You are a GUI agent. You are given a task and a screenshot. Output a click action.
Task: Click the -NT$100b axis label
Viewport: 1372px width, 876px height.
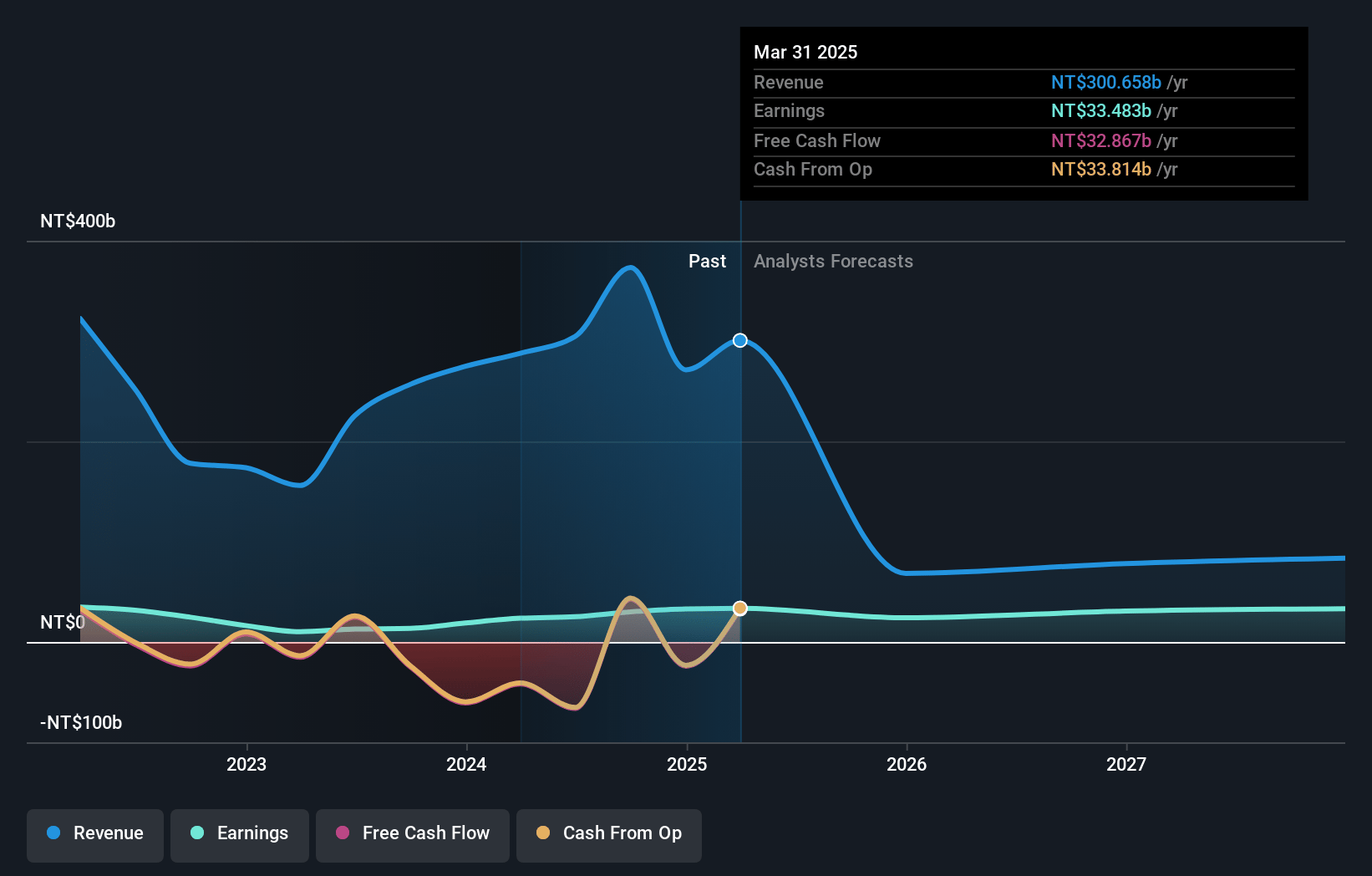[x=81, y=723]
